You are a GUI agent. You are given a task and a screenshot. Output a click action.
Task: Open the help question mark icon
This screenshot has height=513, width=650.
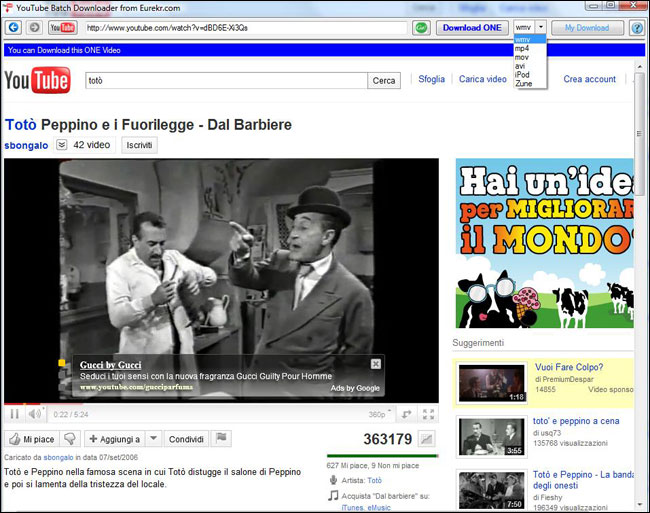point(636,27)
